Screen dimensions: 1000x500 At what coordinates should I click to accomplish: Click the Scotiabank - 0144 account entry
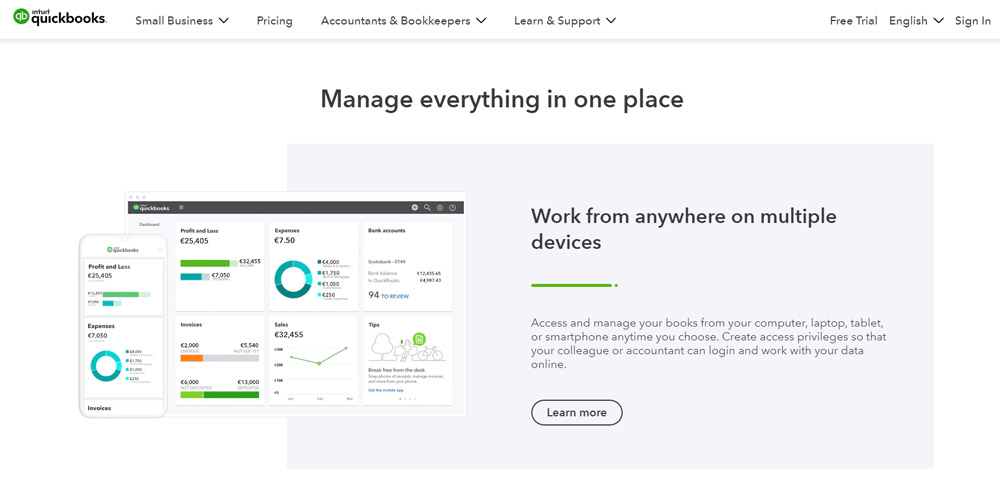click(384, 261)
